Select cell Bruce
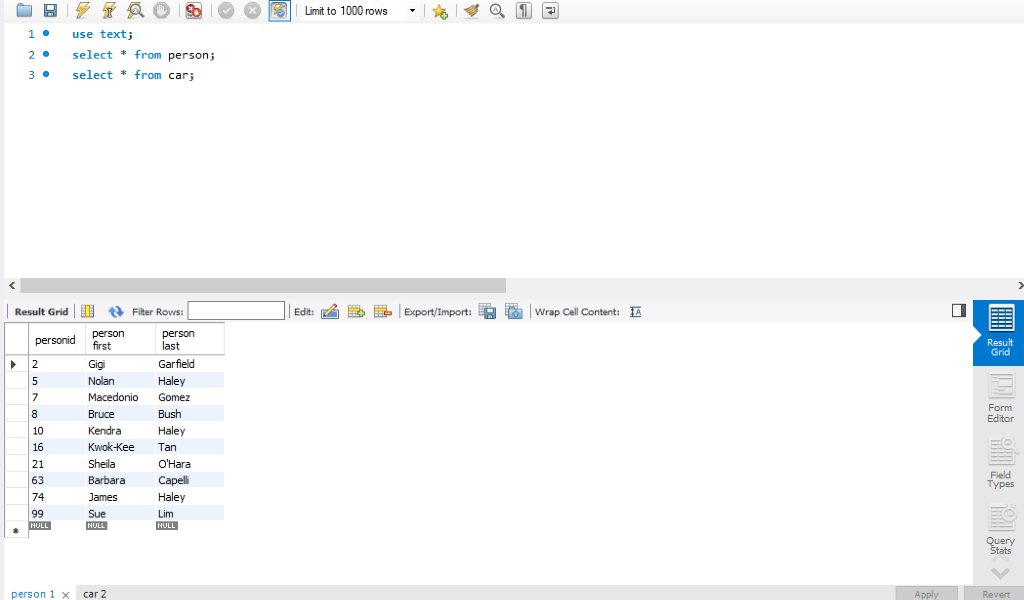This screenshot has height=600, width=1024. [120, 414]
